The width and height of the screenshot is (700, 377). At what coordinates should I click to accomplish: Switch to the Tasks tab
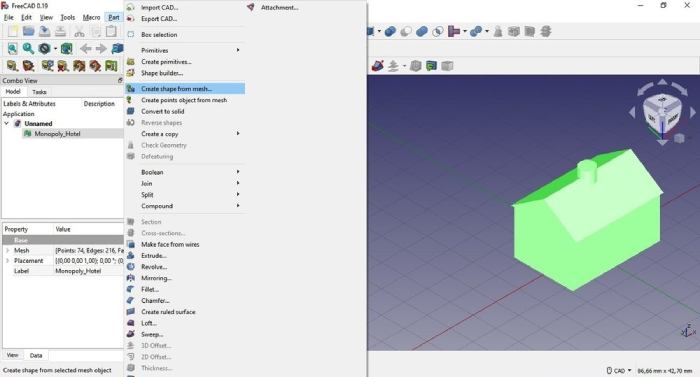pos(39,92)
